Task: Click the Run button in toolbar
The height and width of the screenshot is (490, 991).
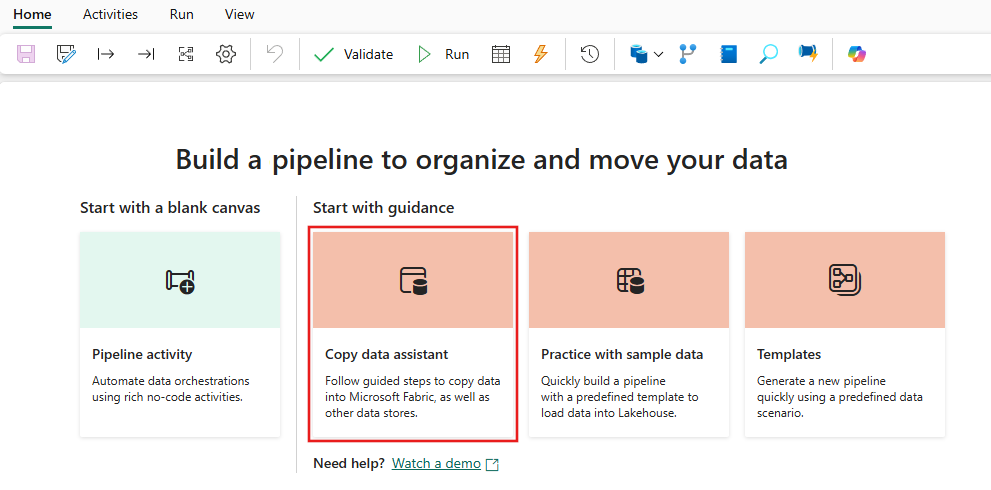Action: tap(443, 54)
